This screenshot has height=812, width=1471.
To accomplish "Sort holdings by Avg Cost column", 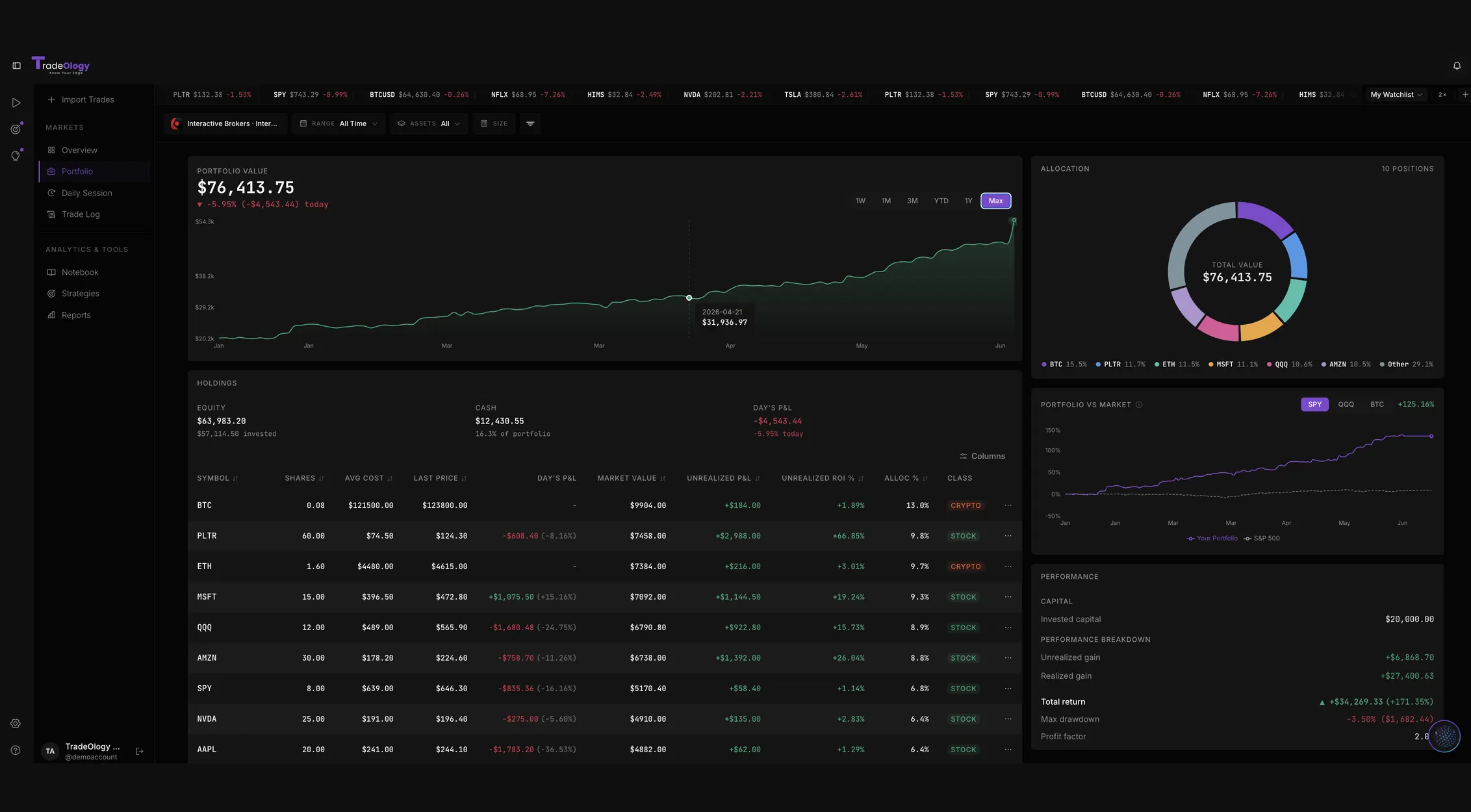I will click(x=369, y=478).
